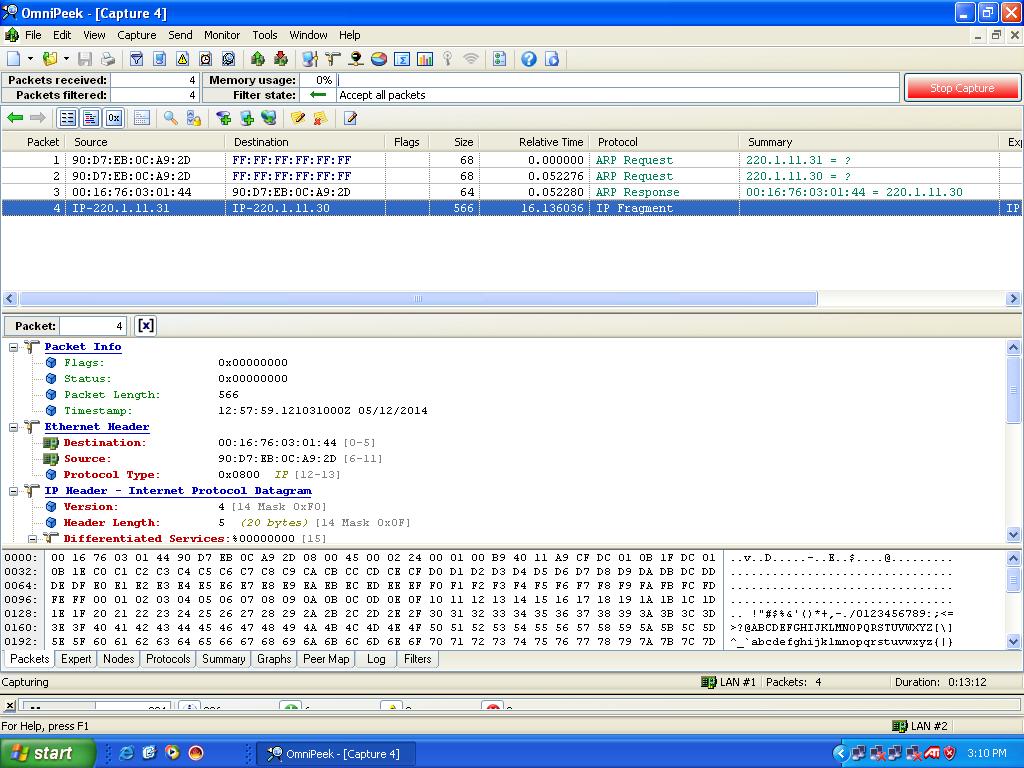This screenshot has width=1024, height=768.
Task: Click the padlock list icon in packet toolbar
Action: coord(193,118)
